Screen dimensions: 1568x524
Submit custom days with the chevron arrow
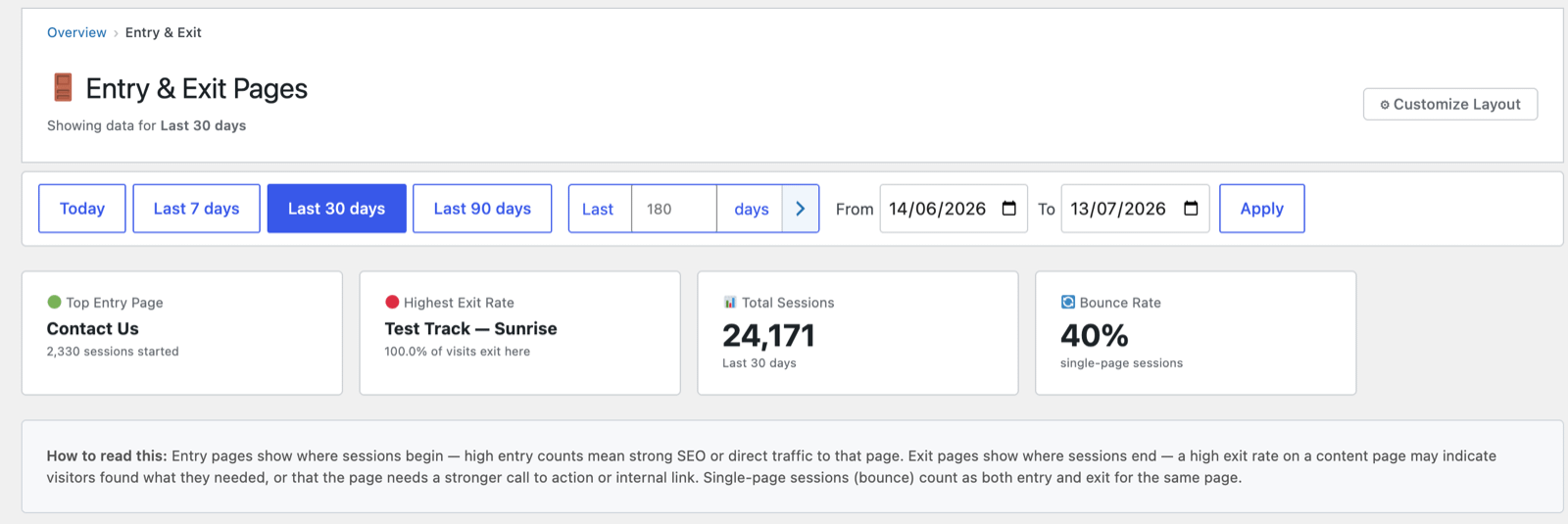[801, 209]
